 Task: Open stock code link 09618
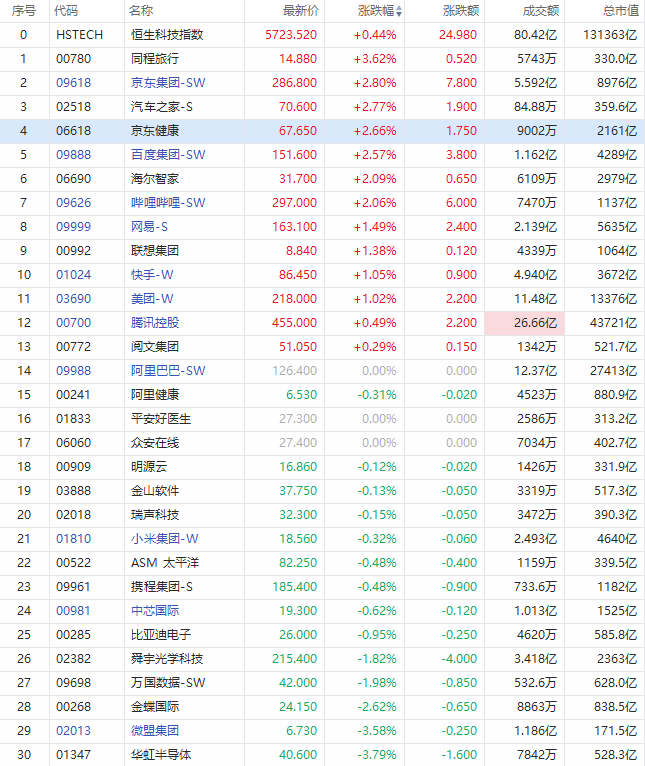(x=74, y=83)
